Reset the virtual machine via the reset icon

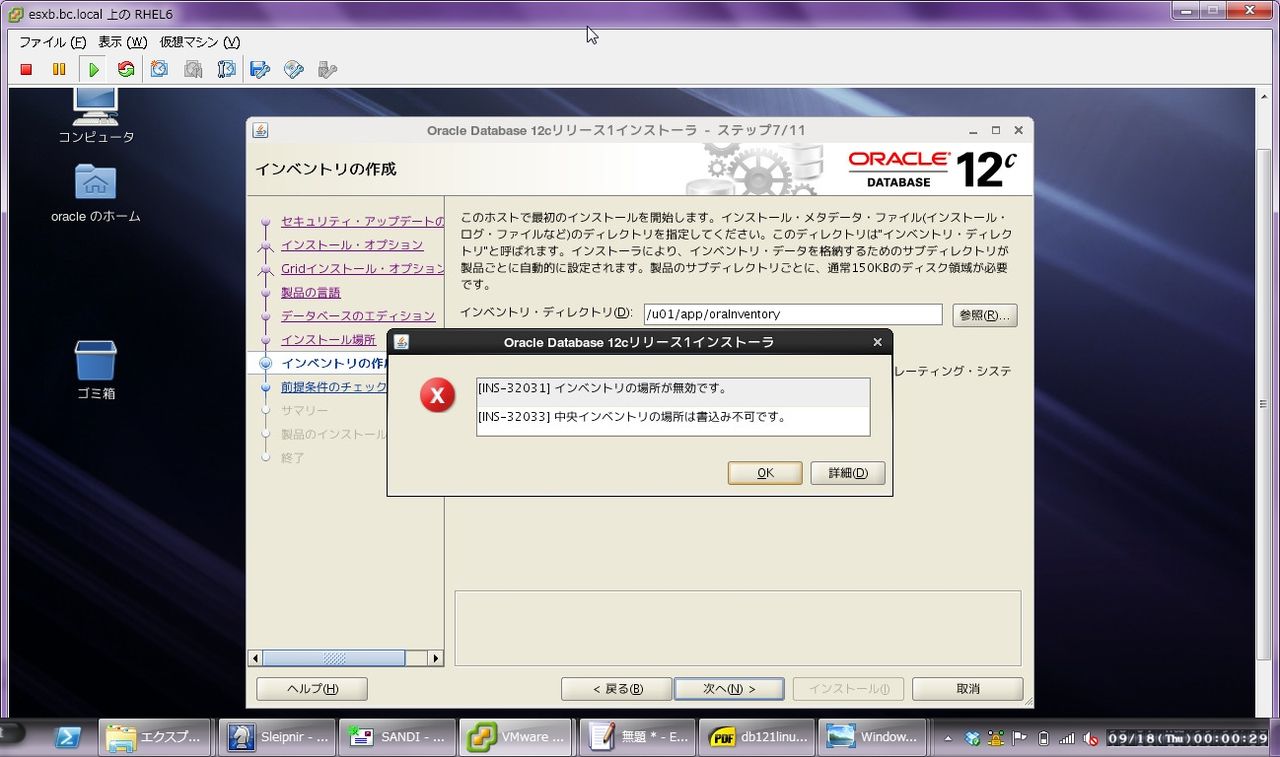126,69
